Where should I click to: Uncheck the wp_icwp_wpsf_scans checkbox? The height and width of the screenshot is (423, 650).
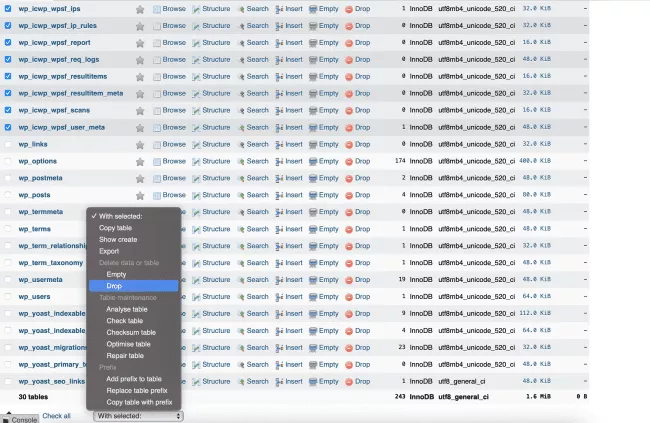pyautogui.click(x=9, y=110)
